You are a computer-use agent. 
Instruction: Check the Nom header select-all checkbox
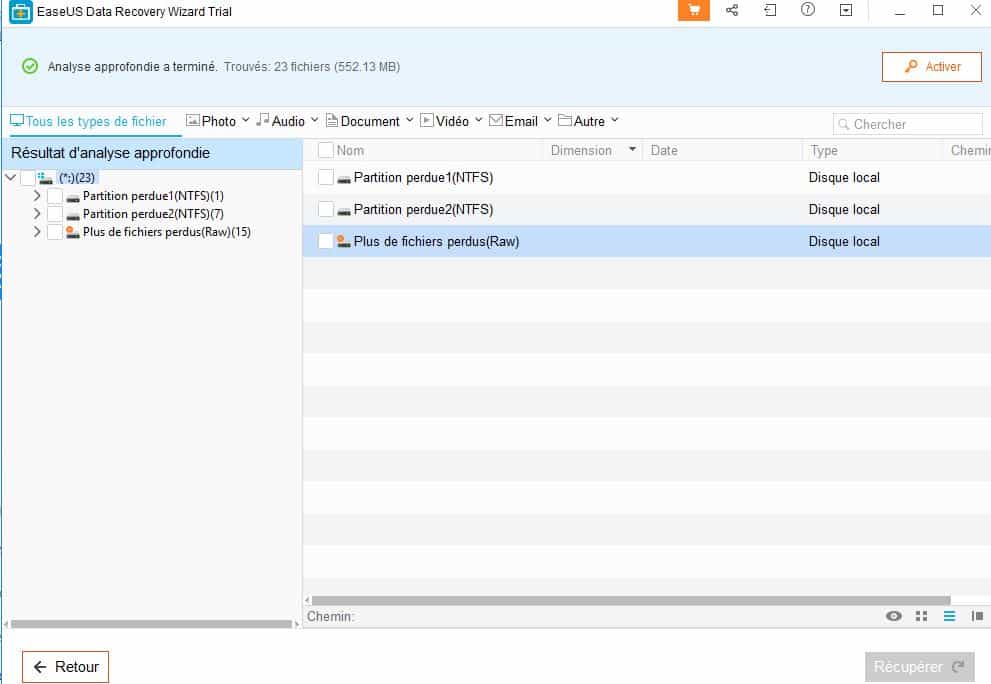pos(325,150)
